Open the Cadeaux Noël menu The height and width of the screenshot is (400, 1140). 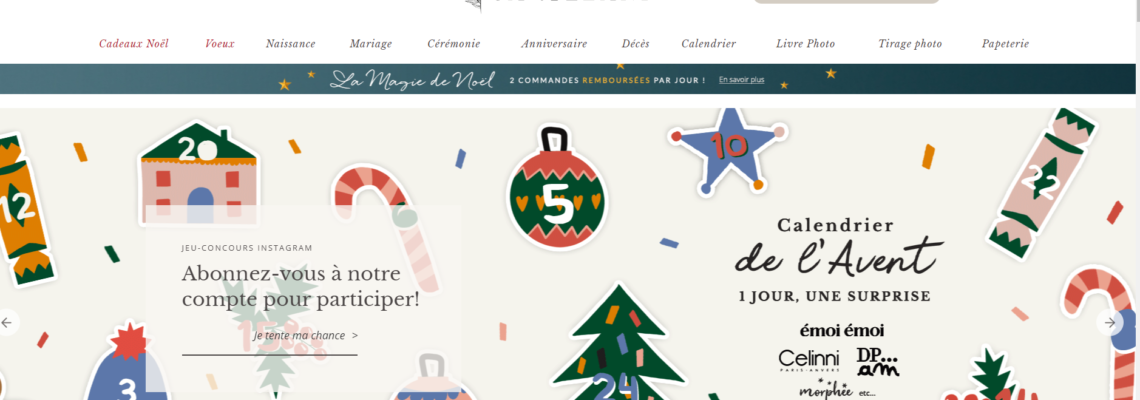(134, 44)
